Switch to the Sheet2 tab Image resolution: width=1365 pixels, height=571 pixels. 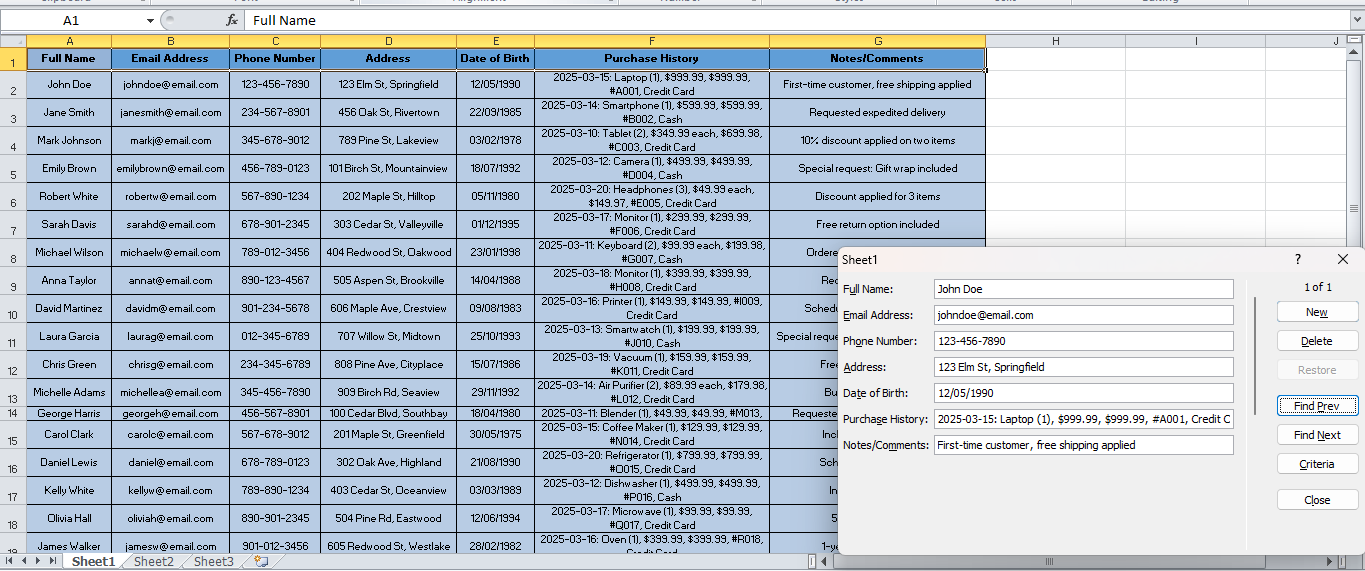(154, 562)
